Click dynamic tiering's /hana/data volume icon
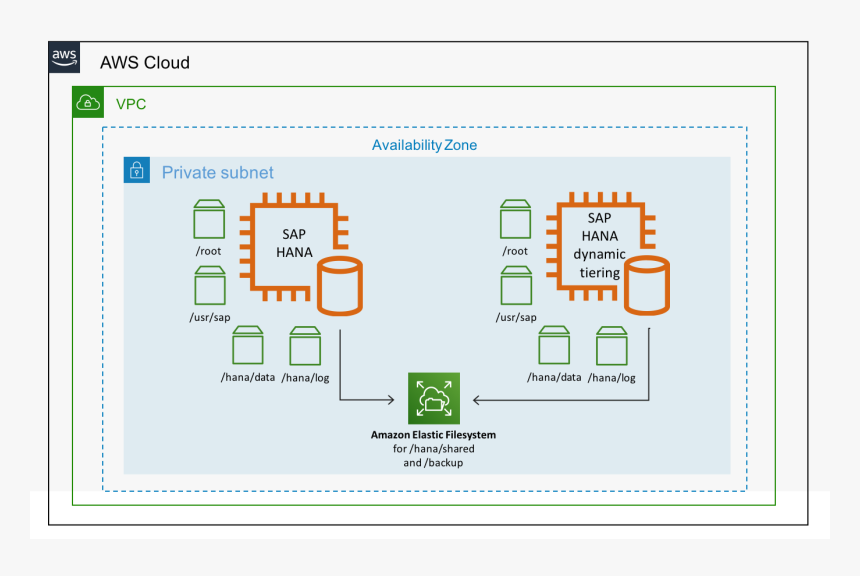860x576 pixels. coord(554,345)
